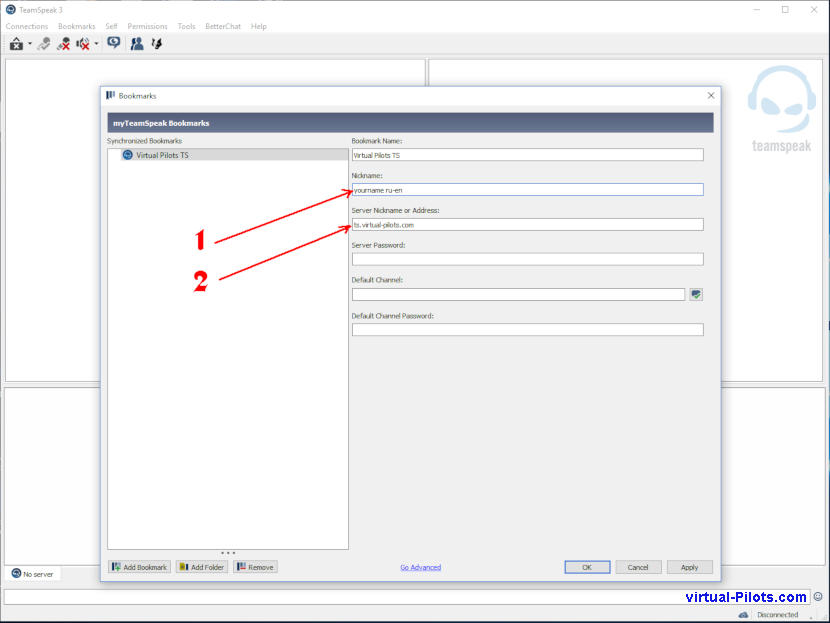Maximize the TeamSpeak 3 window
Image resolution: width=830 pixels, height=623 pixels.
click(x=785, y=10)
